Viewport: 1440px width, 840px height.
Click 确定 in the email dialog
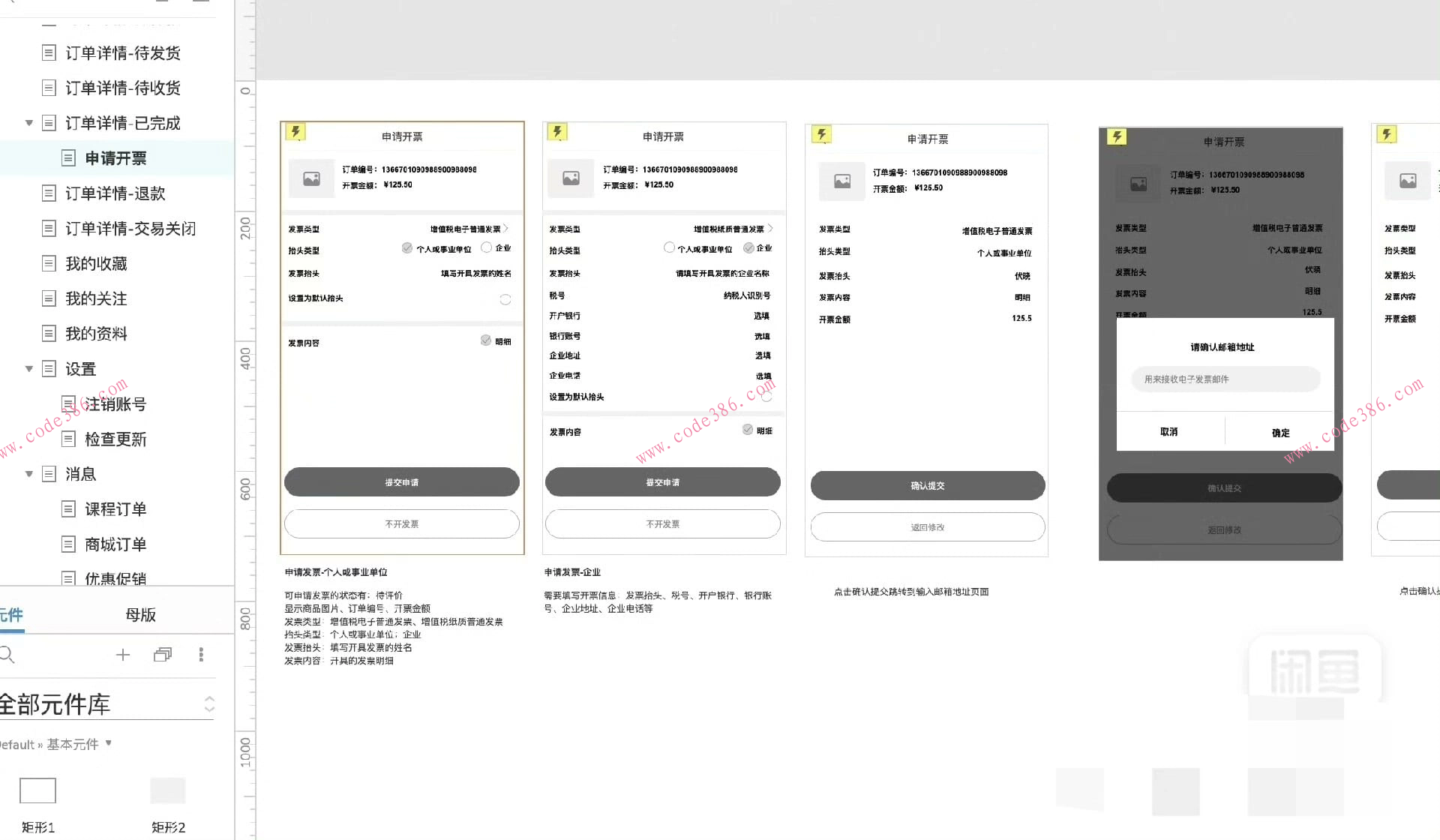click(1280, 433)
